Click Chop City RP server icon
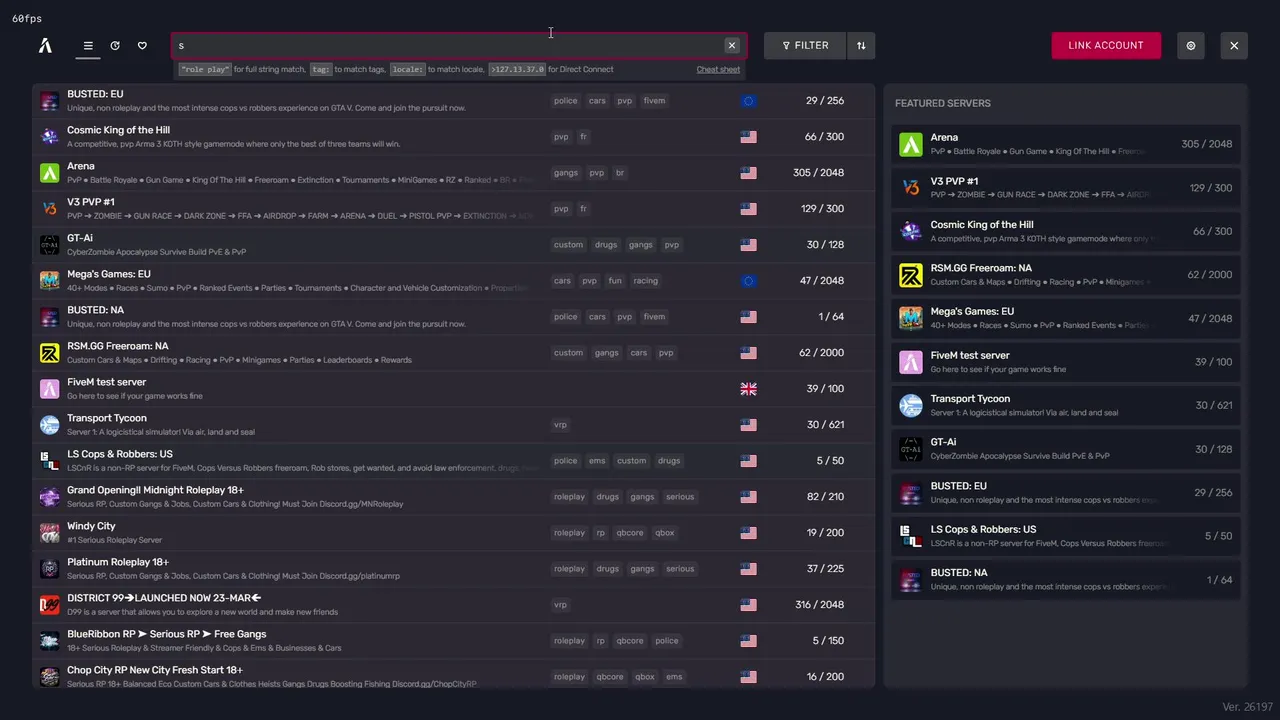Viewport: 1280px width, 720px height. pos(49,677)
